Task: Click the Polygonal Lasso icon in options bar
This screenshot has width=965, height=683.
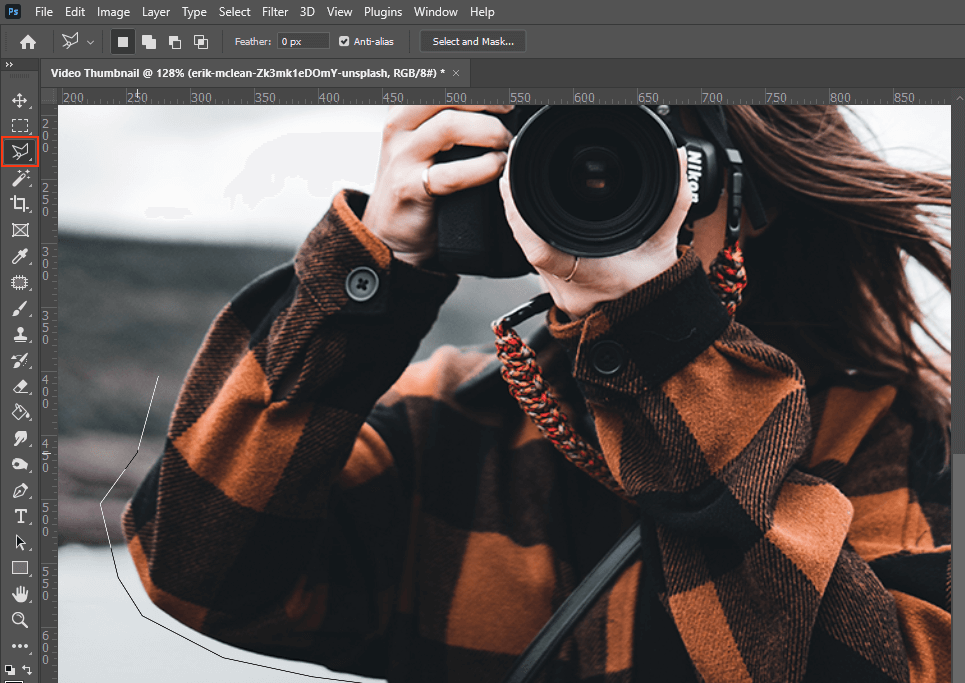Action: [x=70, y=41]
